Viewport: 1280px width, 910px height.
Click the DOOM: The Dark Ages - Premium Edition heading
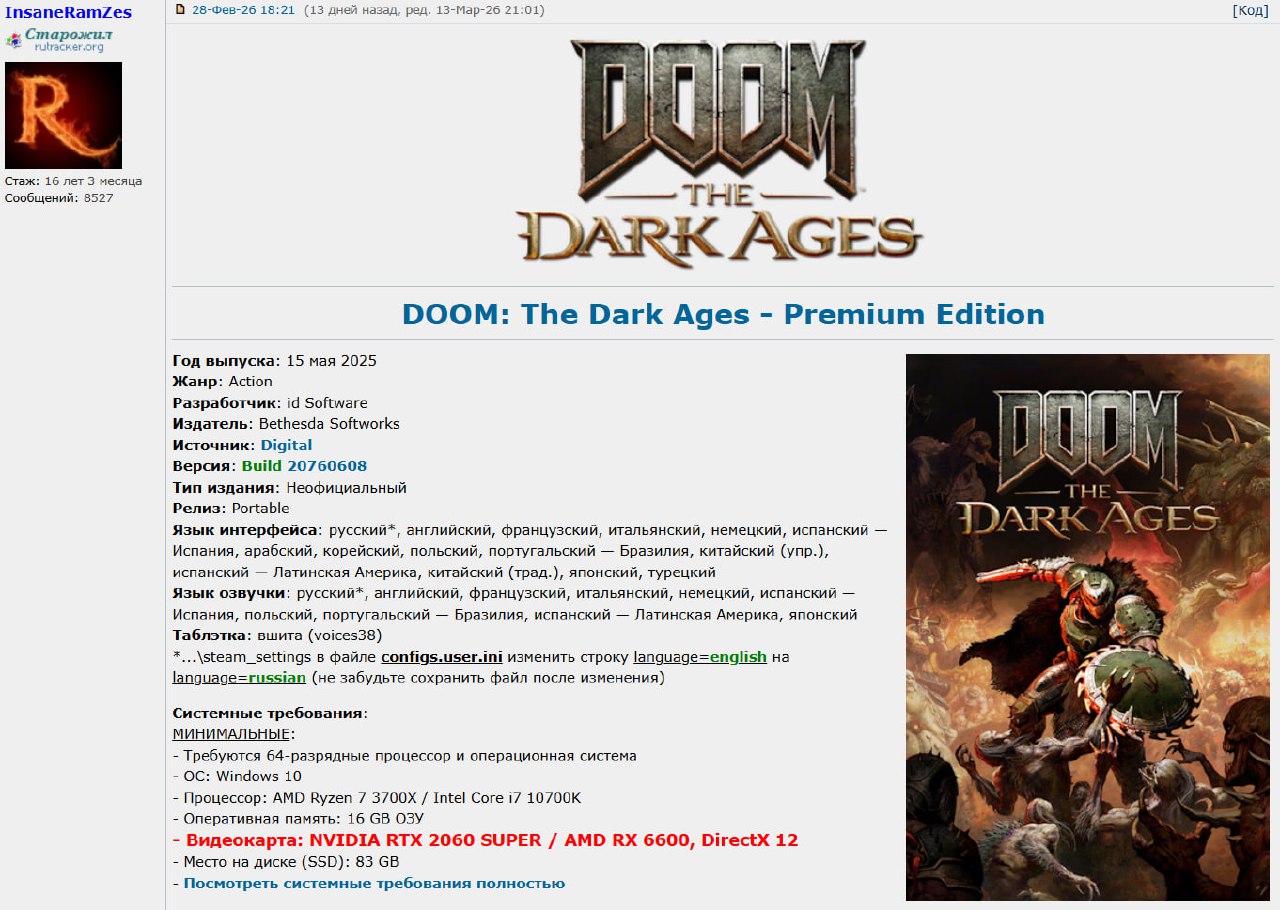723,314
